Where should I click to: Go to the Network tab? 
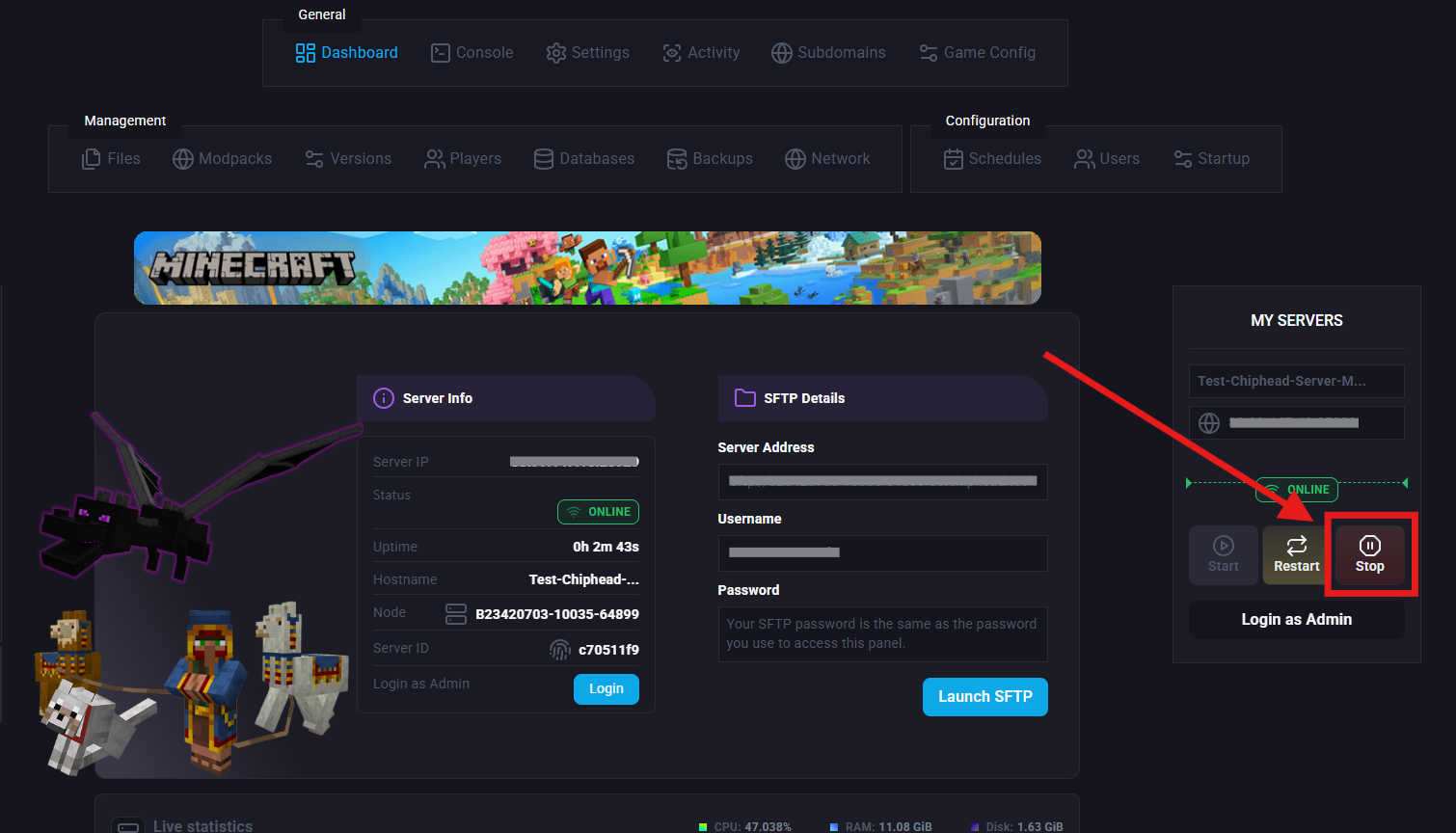click(827, 159)
